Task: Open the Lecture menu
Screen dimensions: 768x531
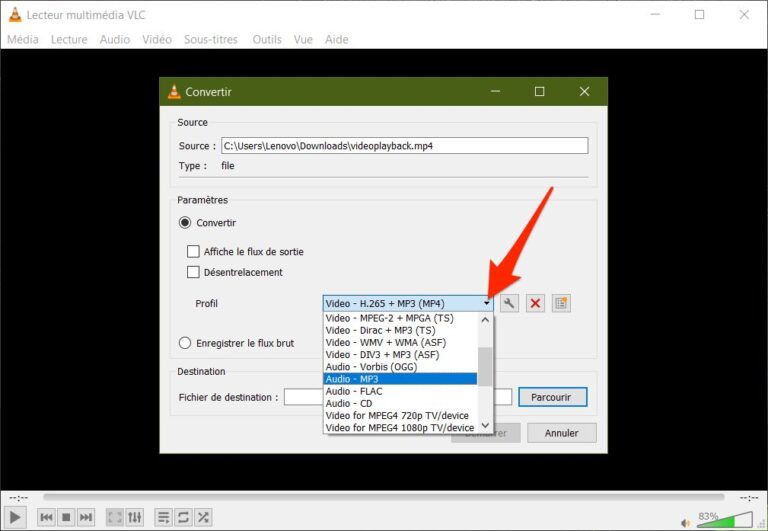Action: pos(69,40)
